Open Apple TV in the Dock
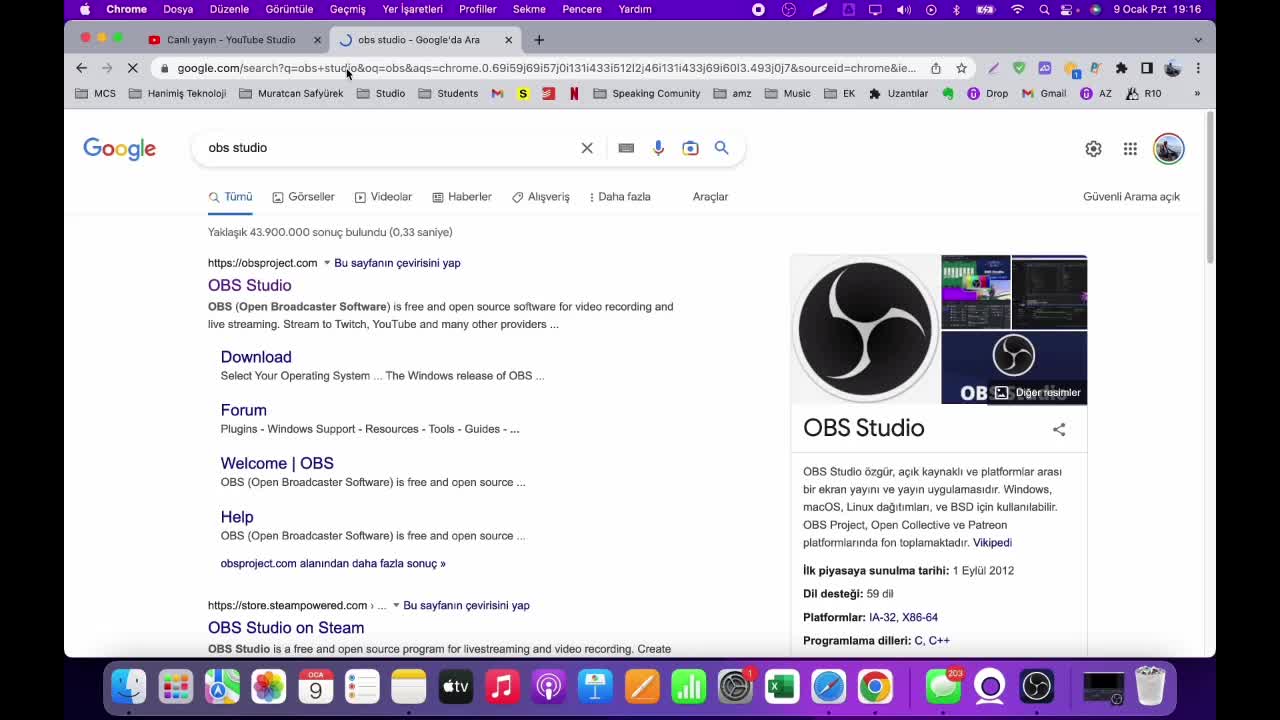Viewport: 1280px width, 720px height. (x=455, y=687)
